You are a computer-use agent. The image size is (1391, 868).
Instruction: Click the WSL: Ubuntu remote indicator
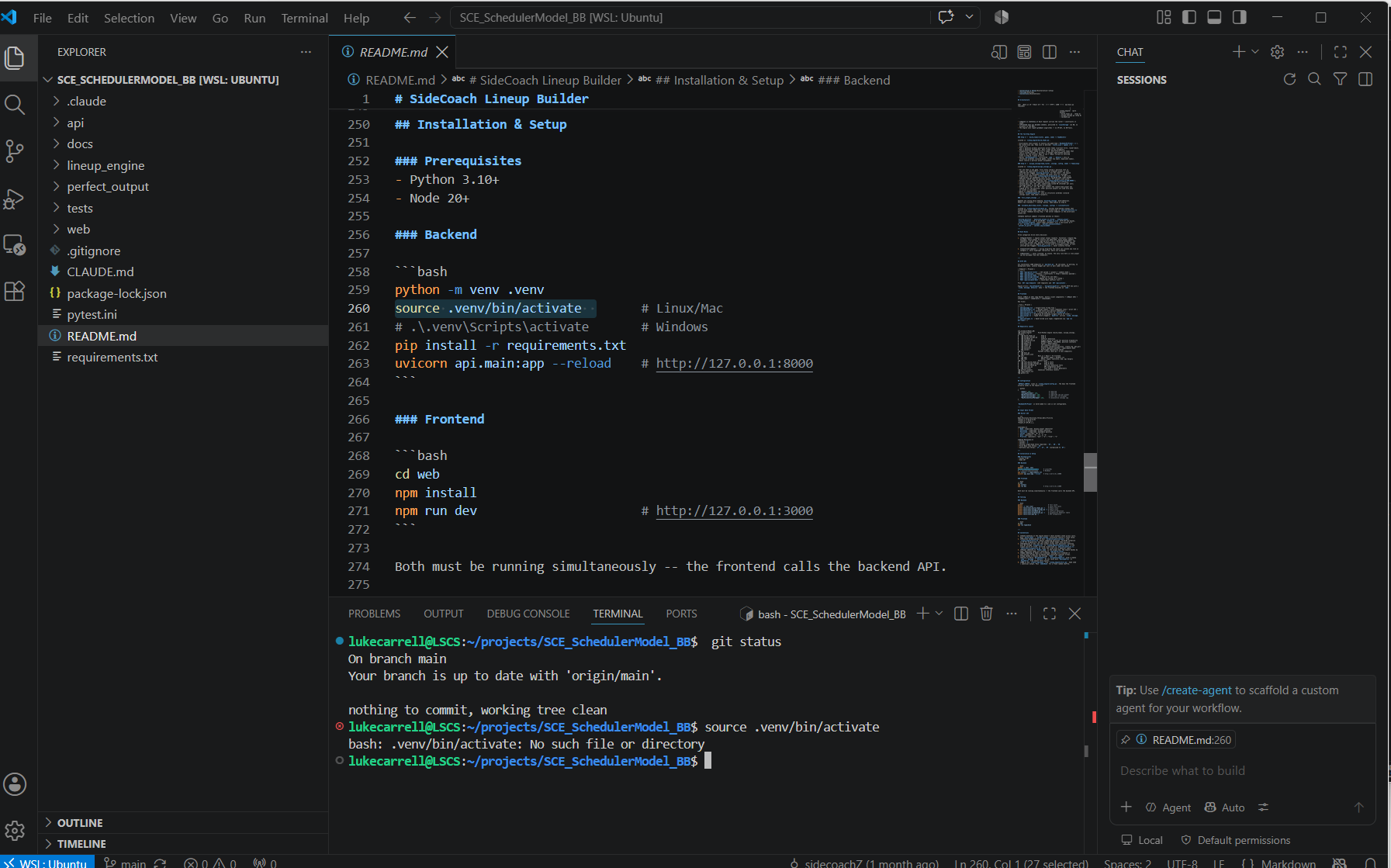[x=47, y=863]
